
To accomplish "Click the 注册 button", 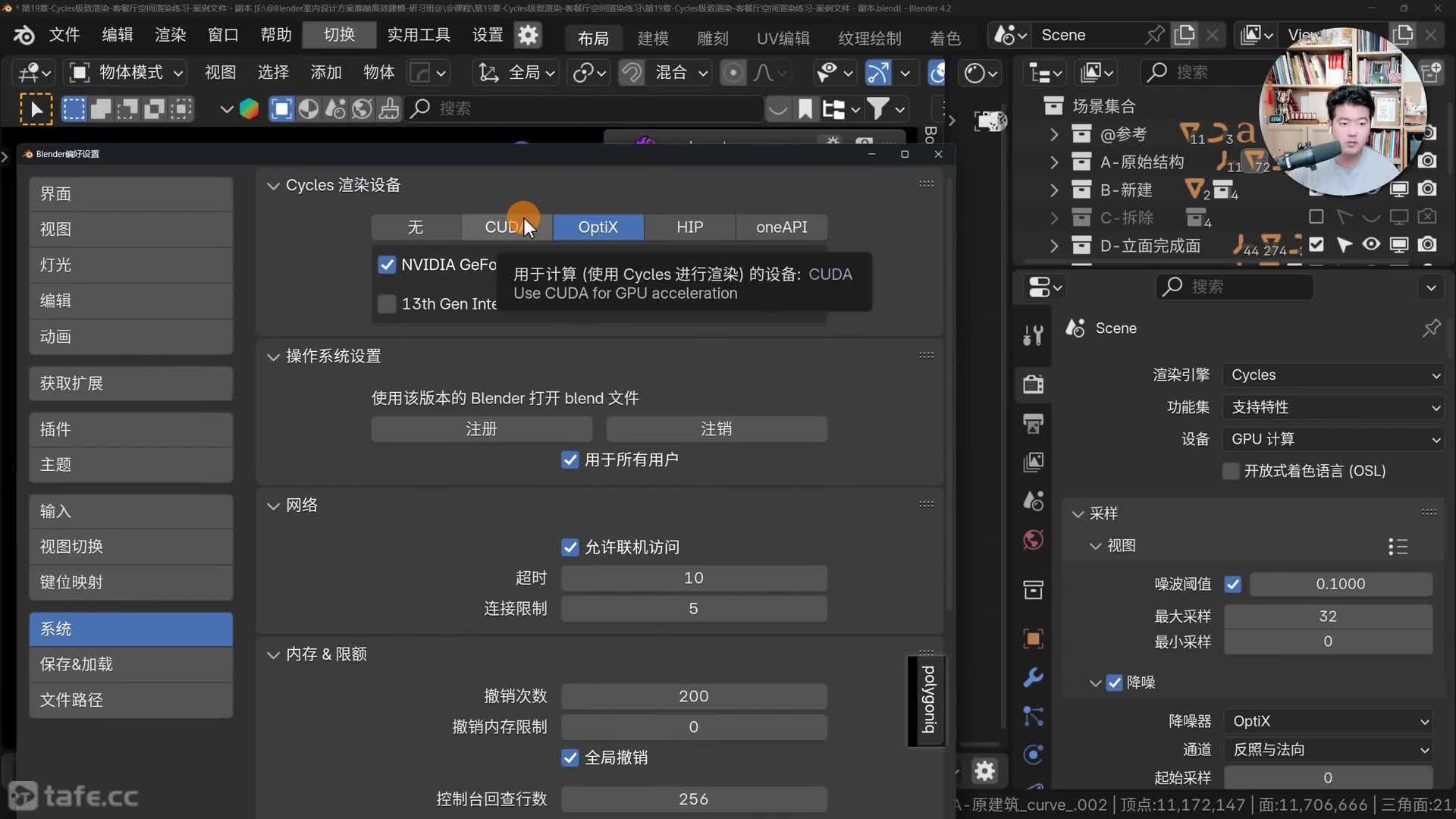I will pyautogui.click(x=481, y=429).
